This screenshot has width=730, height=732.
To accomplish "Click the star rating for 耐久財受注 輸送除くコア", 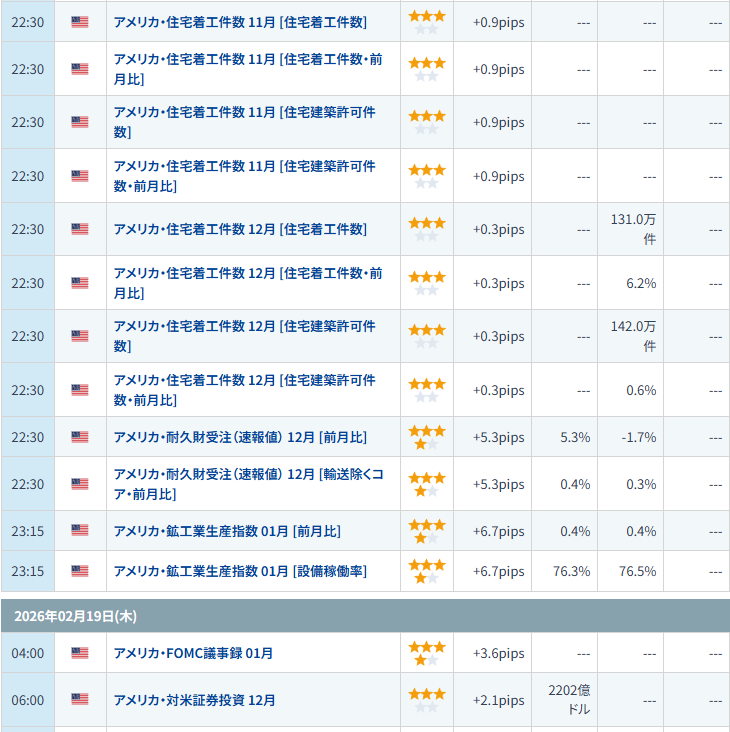I will 427,484.
